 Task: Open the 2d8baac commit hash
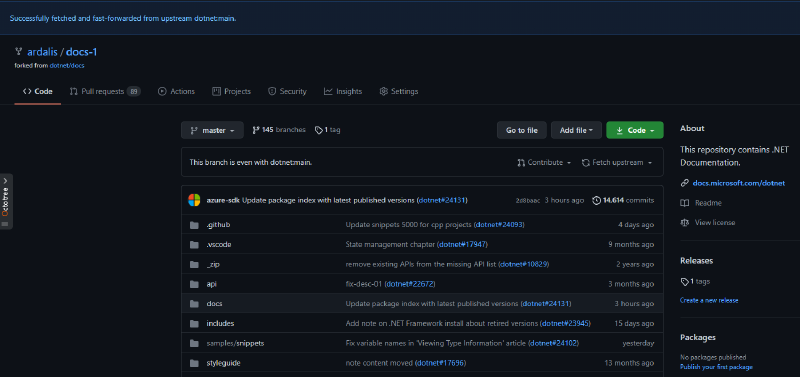527,200
